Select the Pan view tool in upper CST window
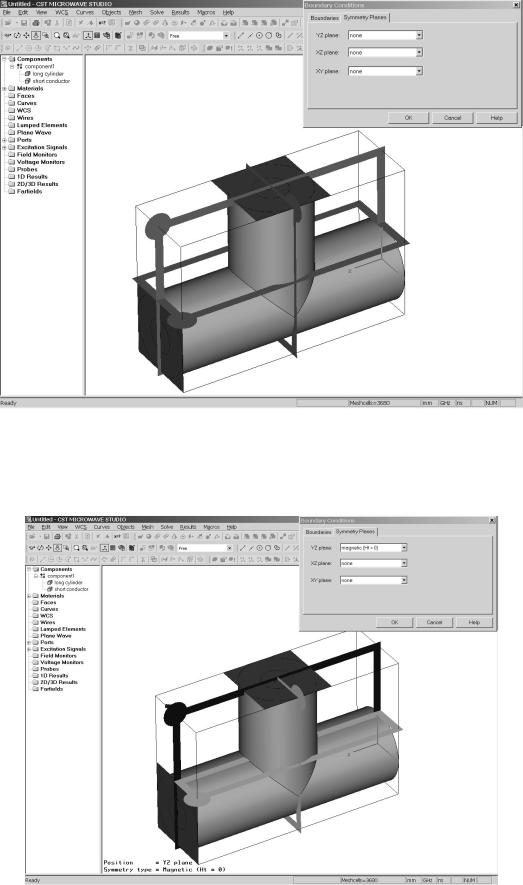Screen dimensions: 523x885 pos(27,35)
